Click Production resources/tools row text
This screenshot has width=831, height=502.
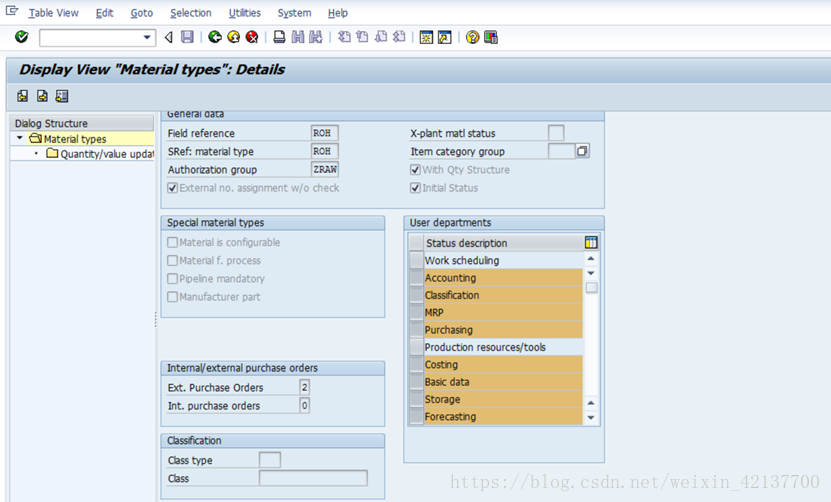tap(485, 347)
